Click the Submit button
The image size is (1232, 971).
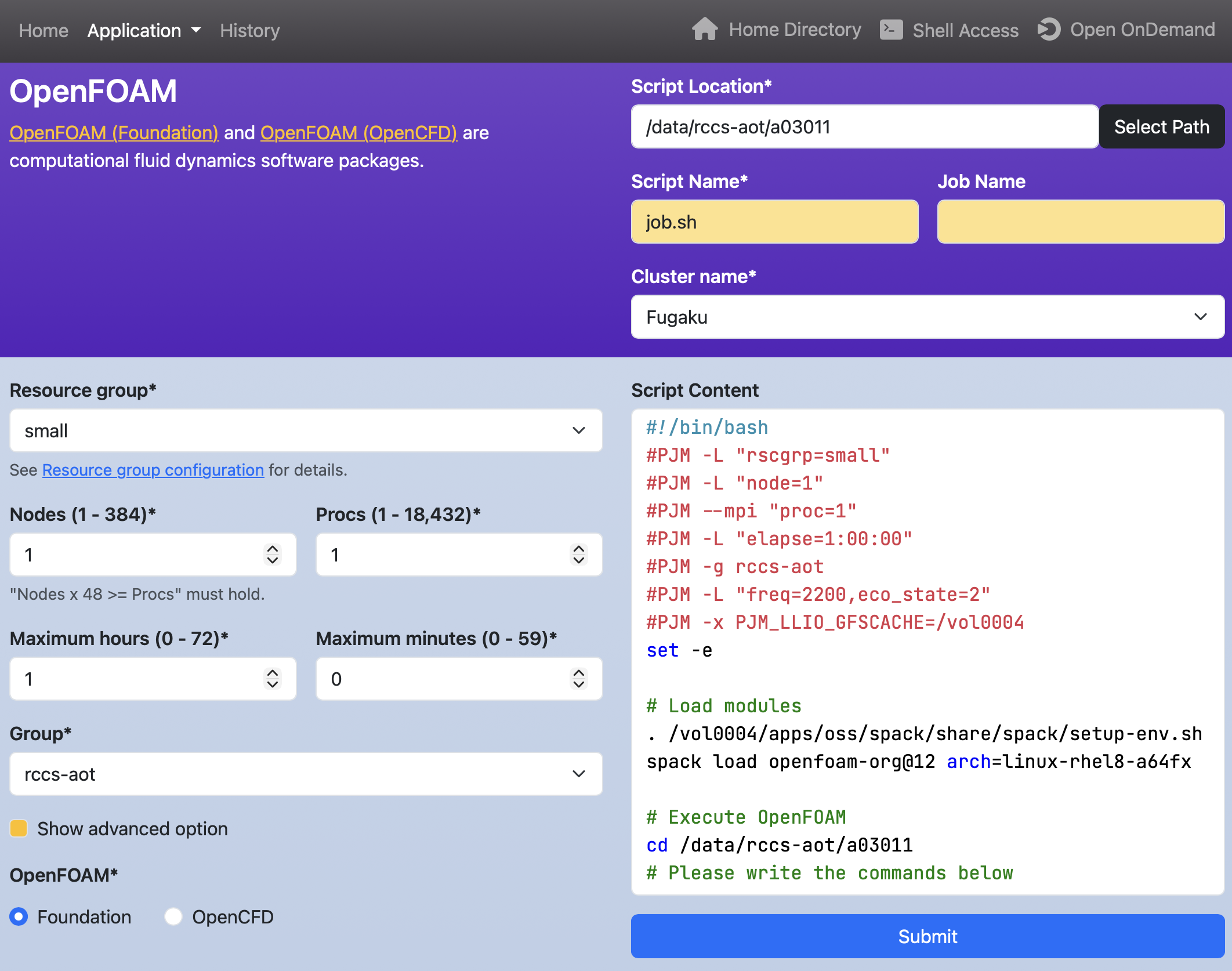(927, 936)
